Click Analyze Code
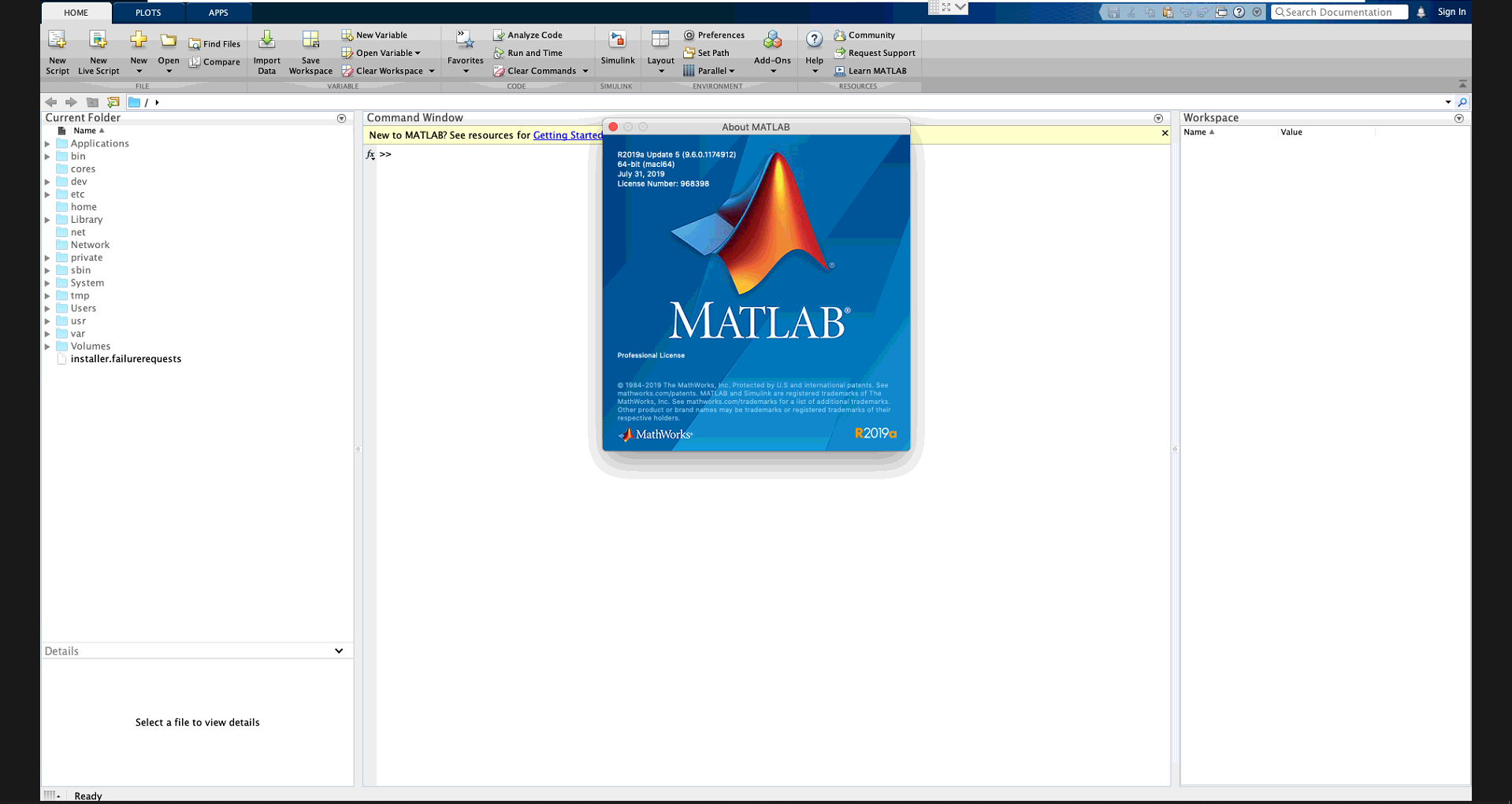This screenshot has height=804, width=1512. click(528, 35)
